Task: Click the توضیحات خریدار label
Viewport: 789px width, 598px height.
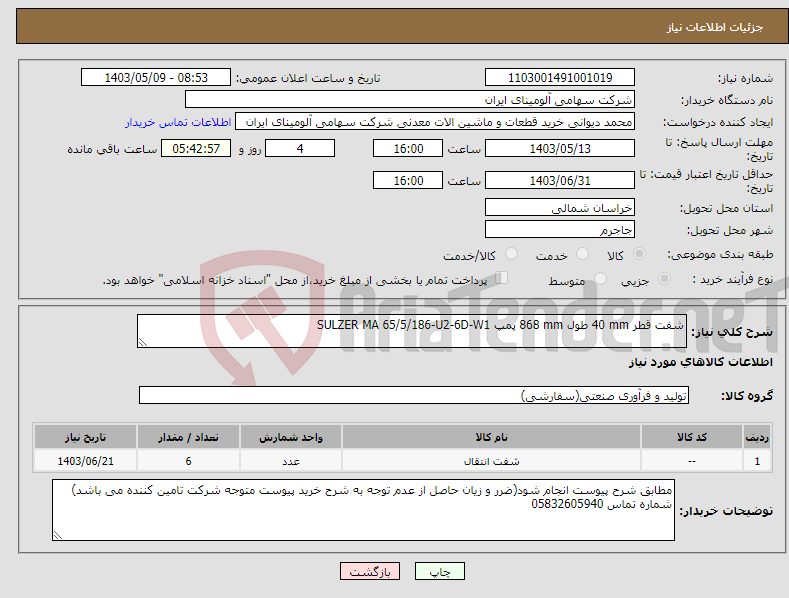Action: [x=726, y=511]
